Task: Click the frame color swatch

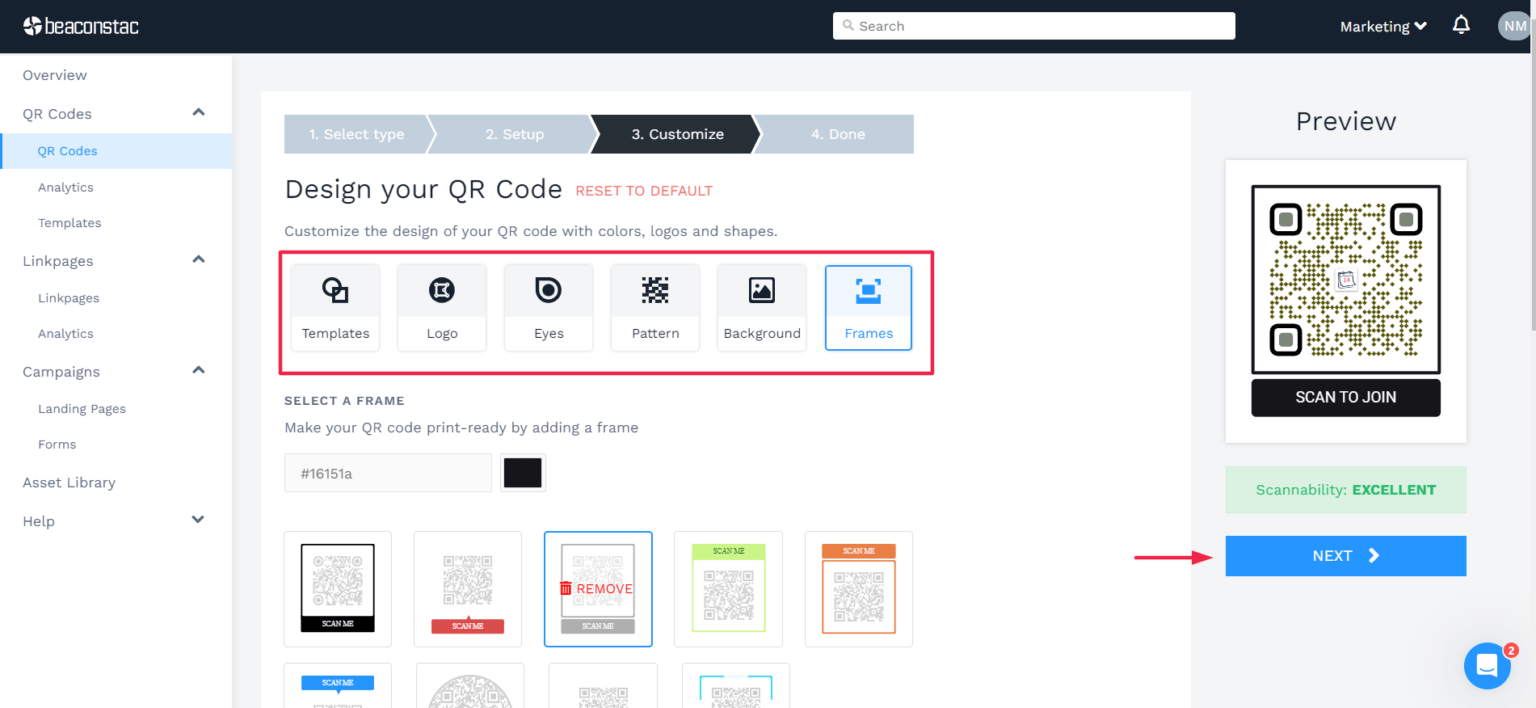Action: tap(523, 473)
